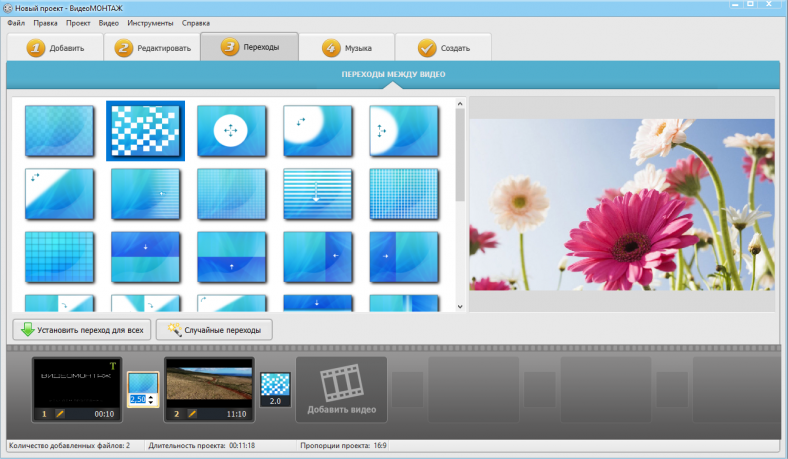Click the Добавить видео placeholder
Image resolution: width=788 pixels, height=459 pixels.
click(x=342, y=390)
